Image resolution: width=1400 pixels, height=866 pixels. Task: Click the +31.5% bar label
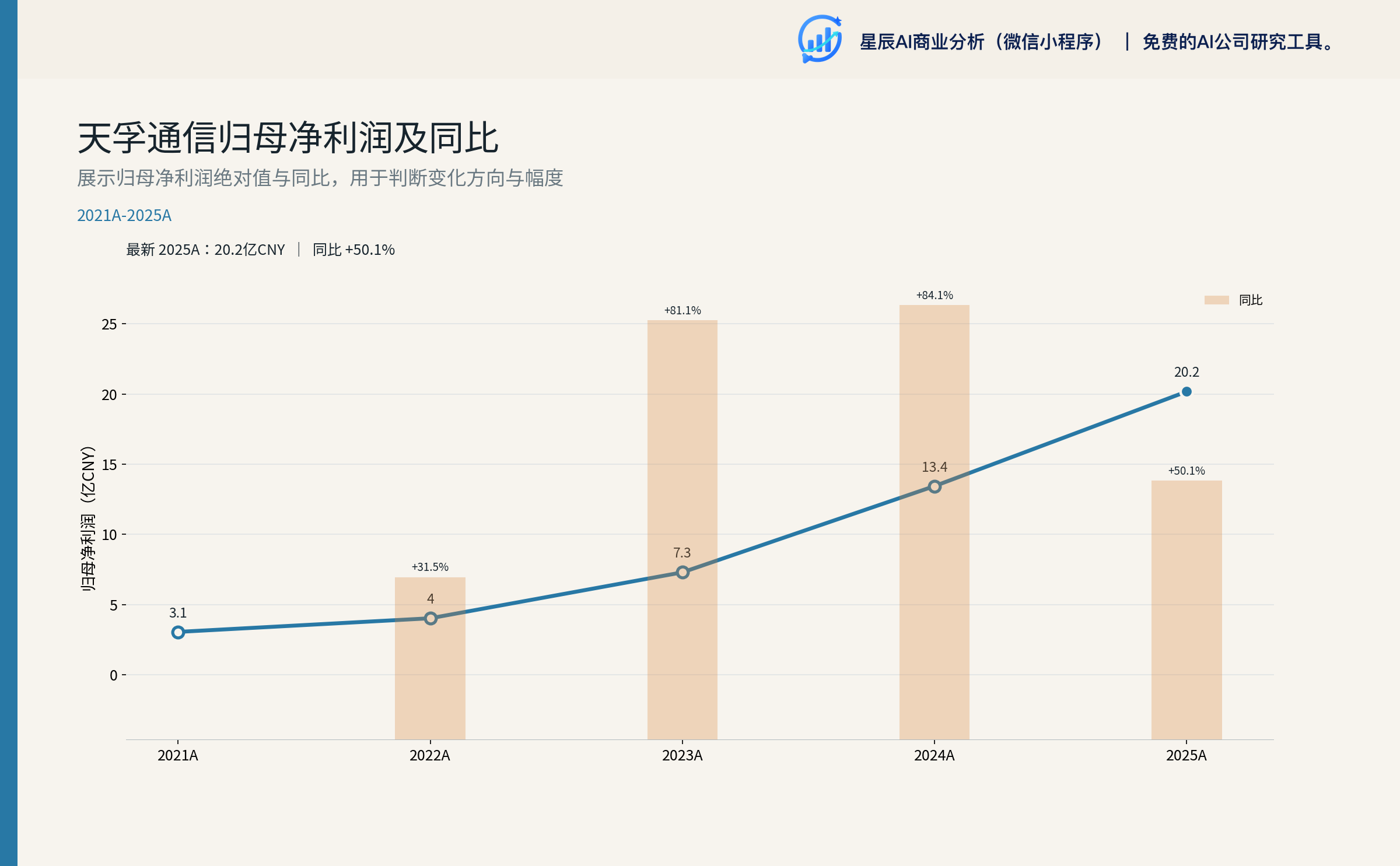[x=430, y=567]
